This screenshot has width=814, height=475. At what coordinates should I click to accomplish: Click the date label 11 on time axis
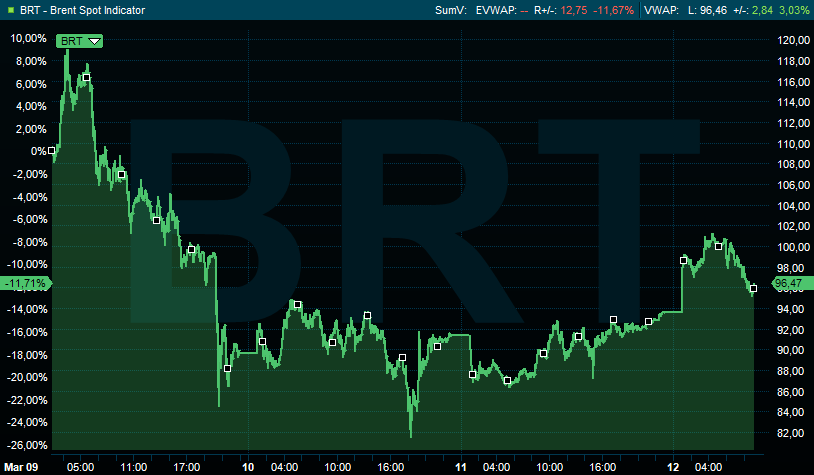[462, 467]
